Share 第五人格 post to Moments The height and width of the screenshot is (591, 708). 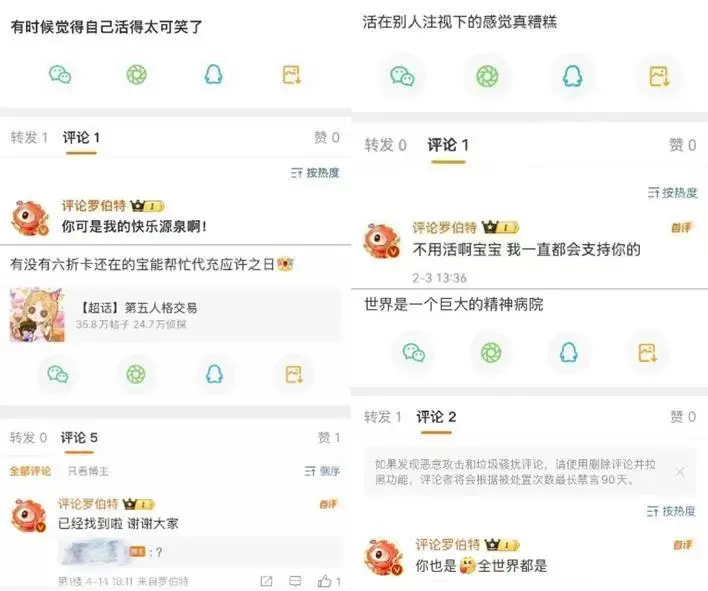point(136,374)
